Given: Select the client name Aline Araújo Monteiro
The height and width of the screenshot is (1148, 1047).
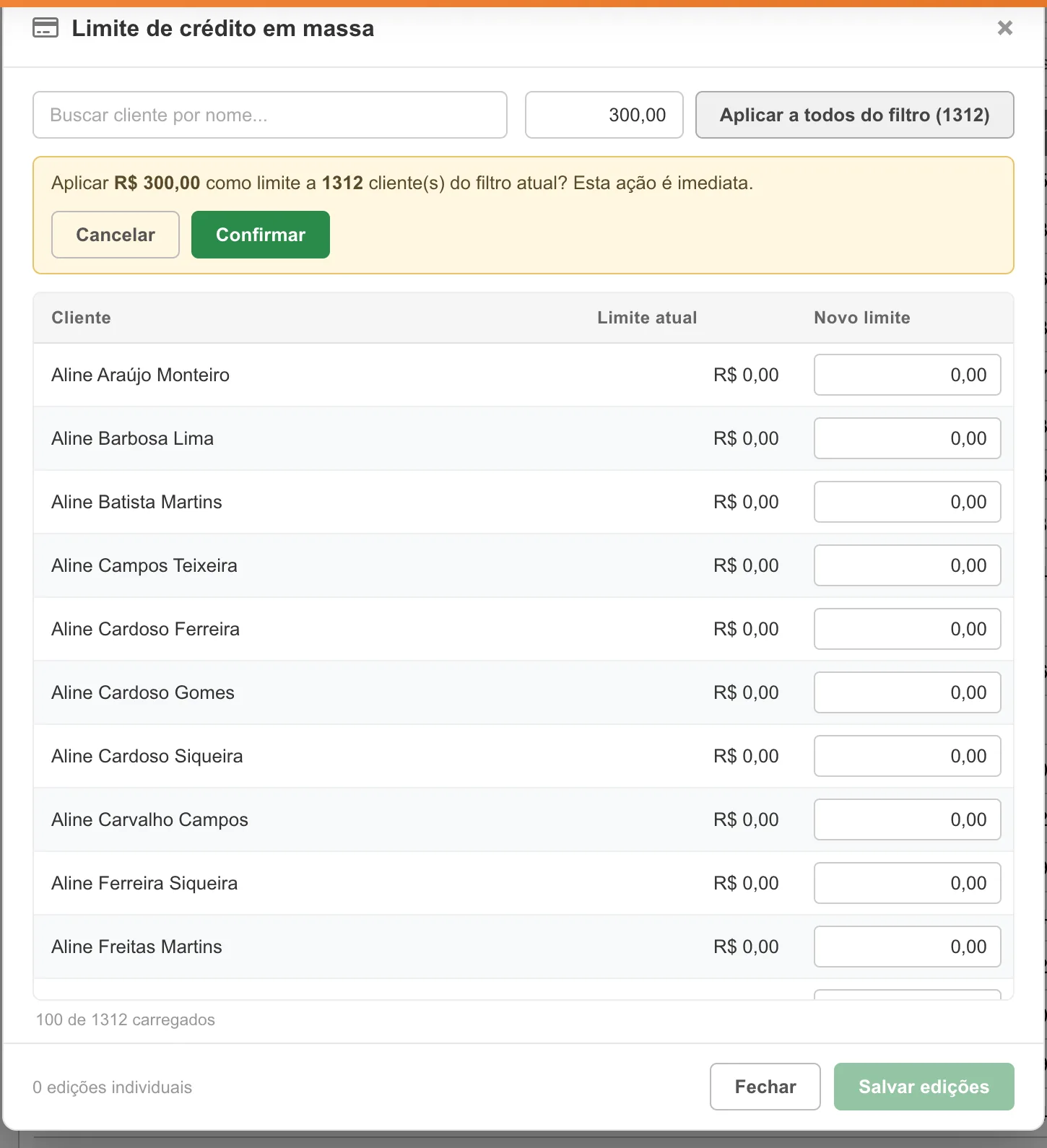Looking at the screenshot, I should [x=141, y=375].
